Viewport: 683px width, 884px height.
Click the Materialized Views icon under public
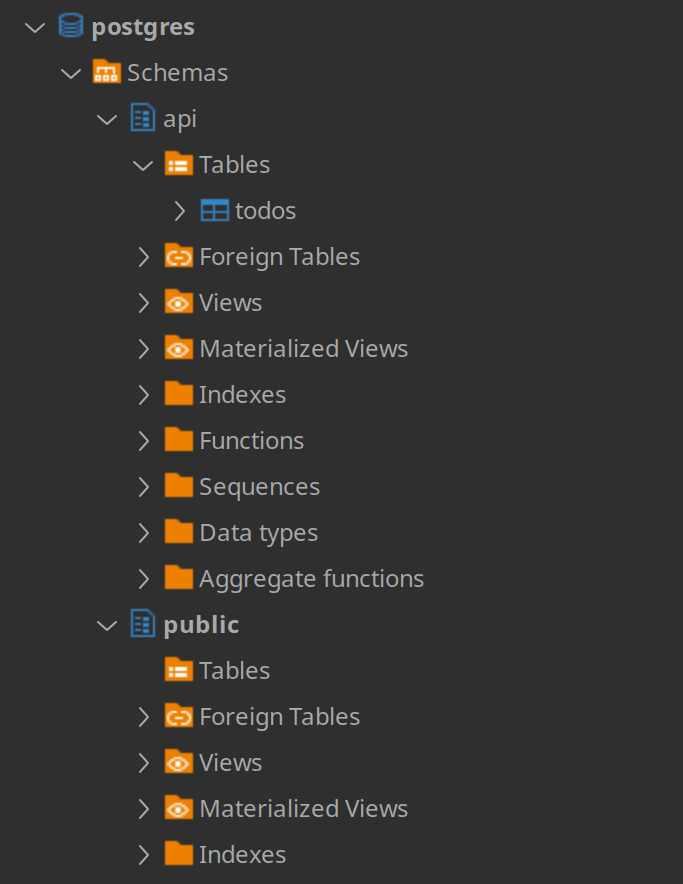click(x=179, y=808)
